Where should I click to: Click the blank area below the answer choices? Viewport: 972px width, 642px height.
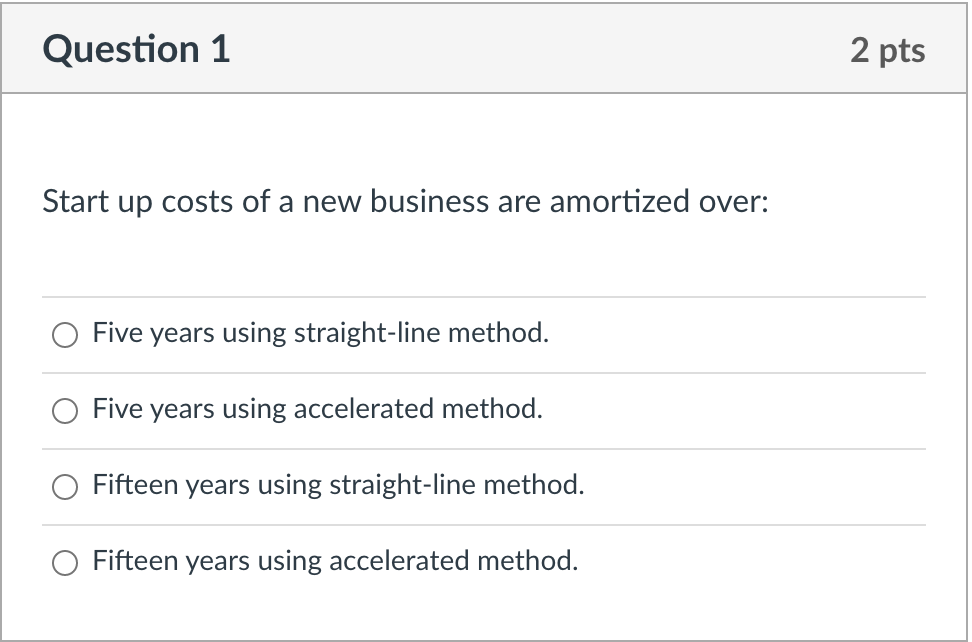click(484, 610)
